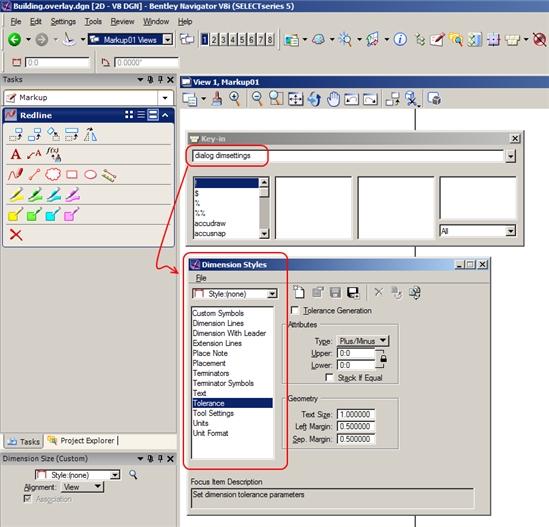The image size is (549, 527).
Task: Create new dimension style icon
Action: (x=299, y=292)
